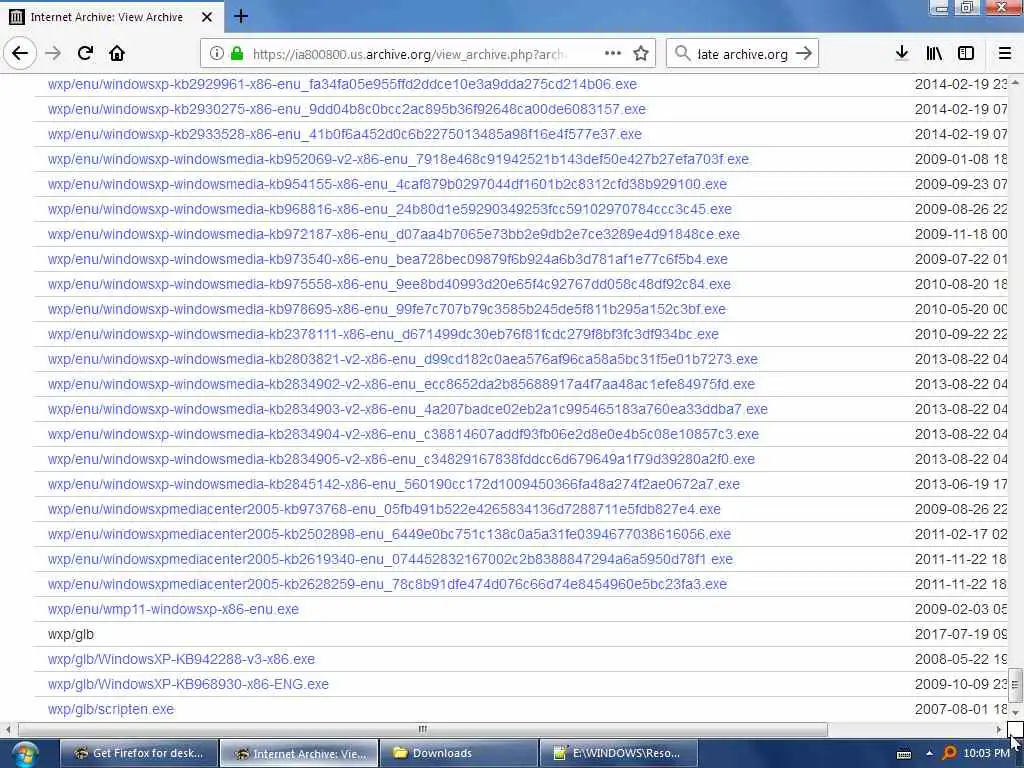The width and height of the screenshot is (1024, 768).
Task: Click the Forward navigation arrow
Action: [53, 54]
